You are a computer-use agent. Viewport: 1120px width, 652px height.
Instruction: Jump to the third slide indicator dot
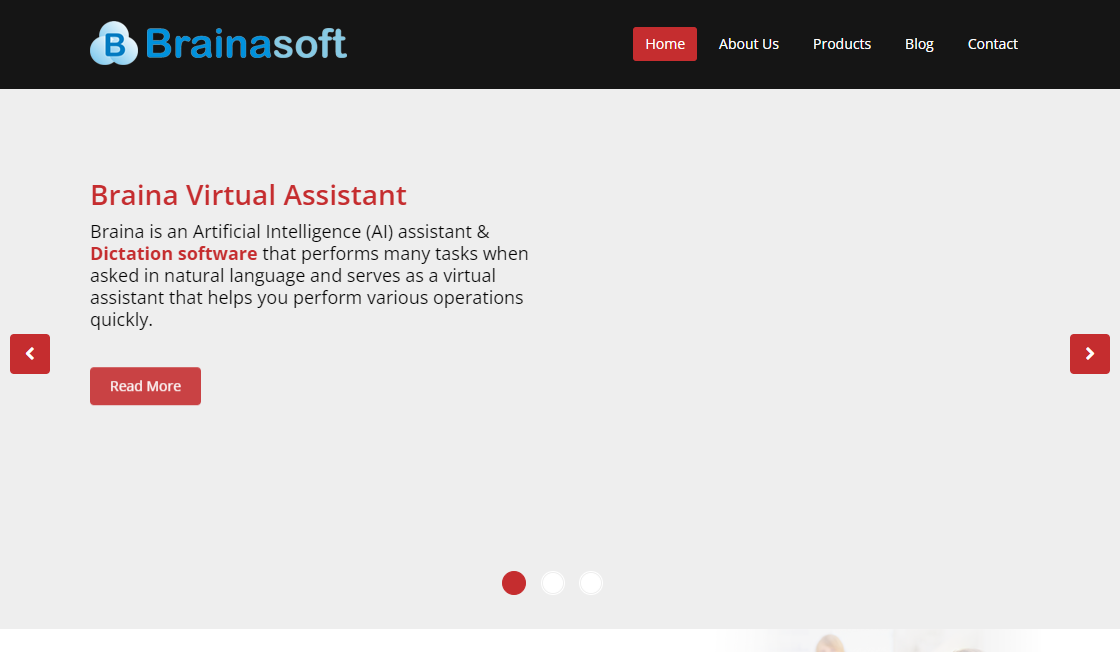pyautogui.click(x=591, y=583)
